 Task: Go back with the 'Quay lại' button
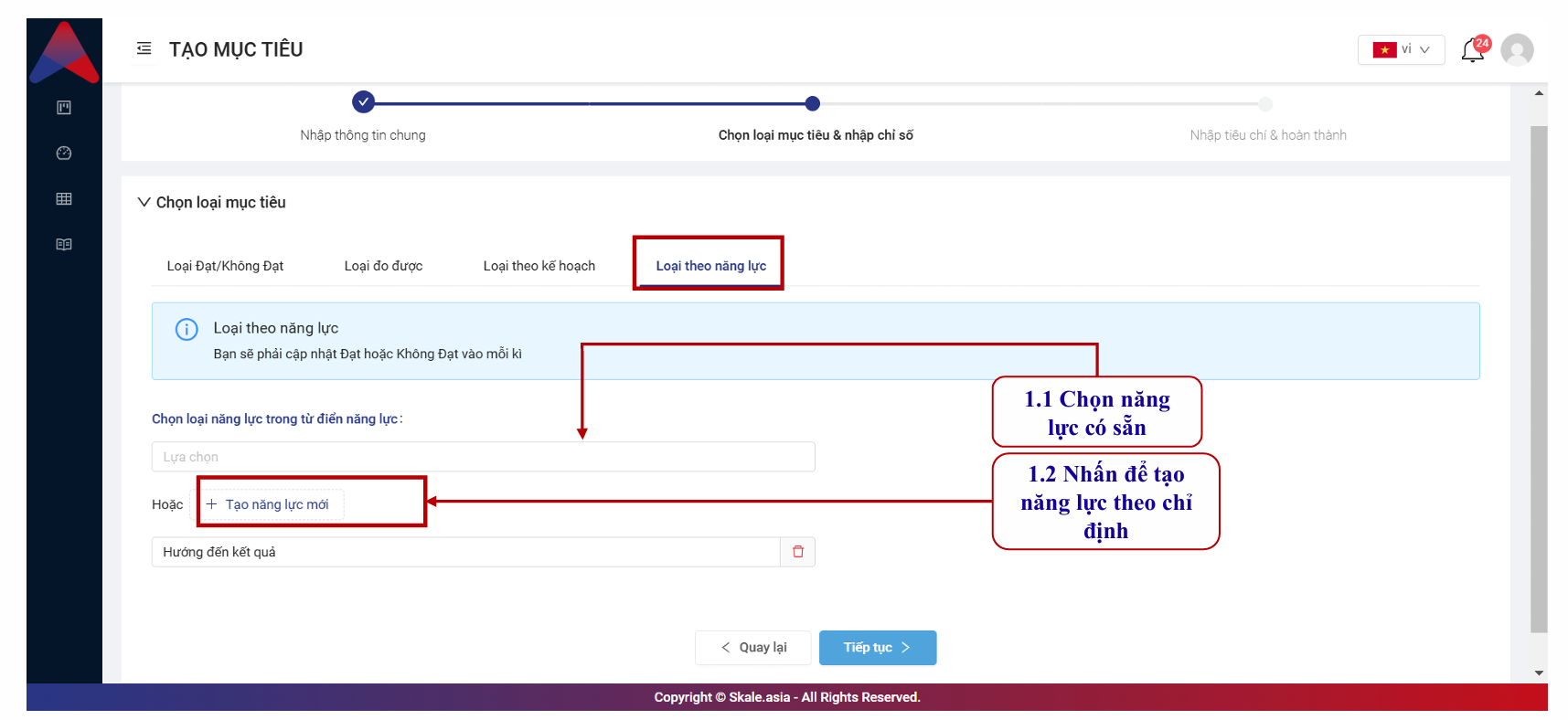752,648
